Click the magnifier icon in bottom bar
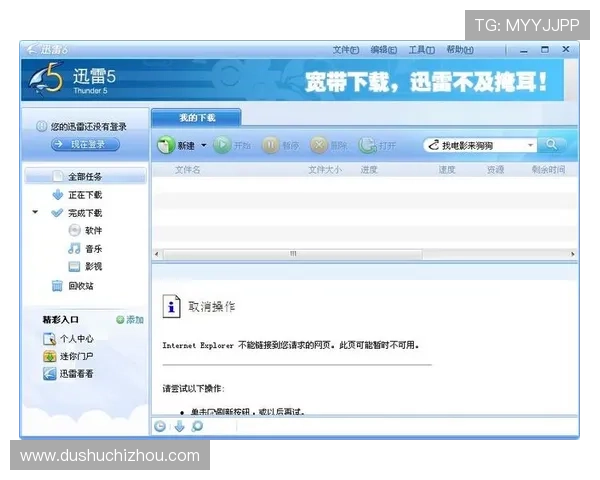The width and height of the screenshot is (600, 480). click(197, 426)
